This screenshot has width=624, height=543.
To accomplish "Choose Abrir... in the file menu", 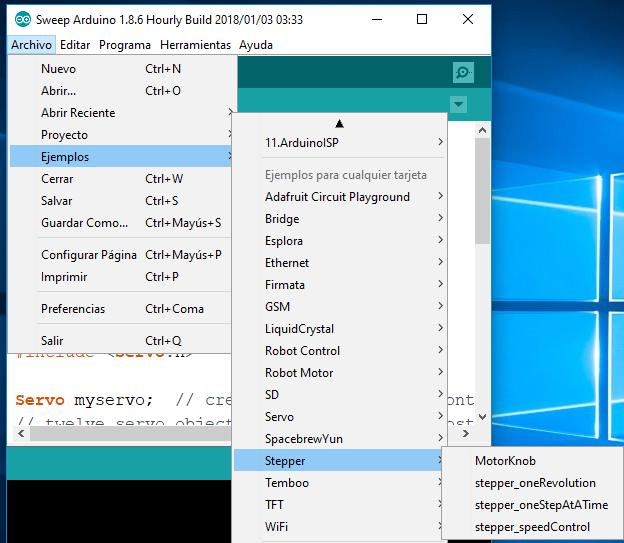I will [121, 91].
